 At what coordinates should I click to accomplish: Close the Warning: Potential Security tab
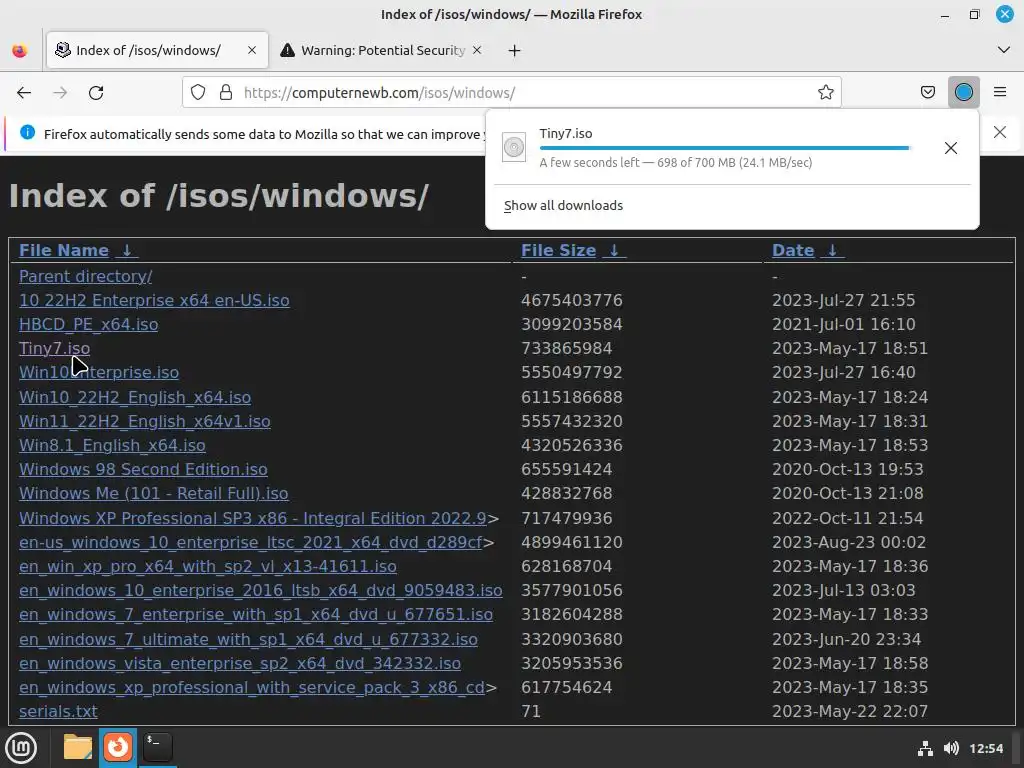pos(477,50)
